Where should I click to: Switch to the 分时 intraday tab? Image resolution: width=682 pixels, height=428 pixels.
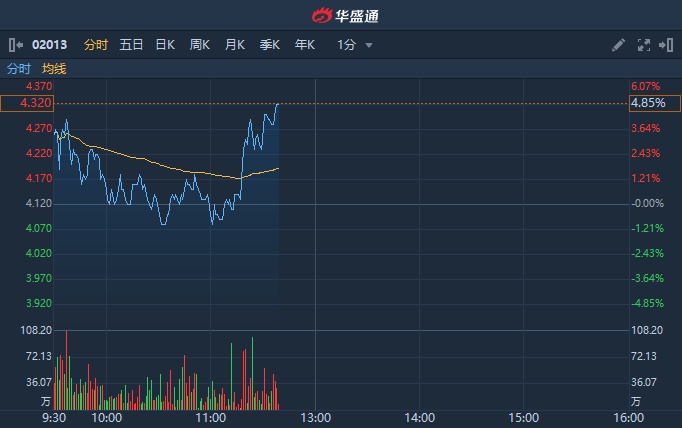click(x=96, y=45)
